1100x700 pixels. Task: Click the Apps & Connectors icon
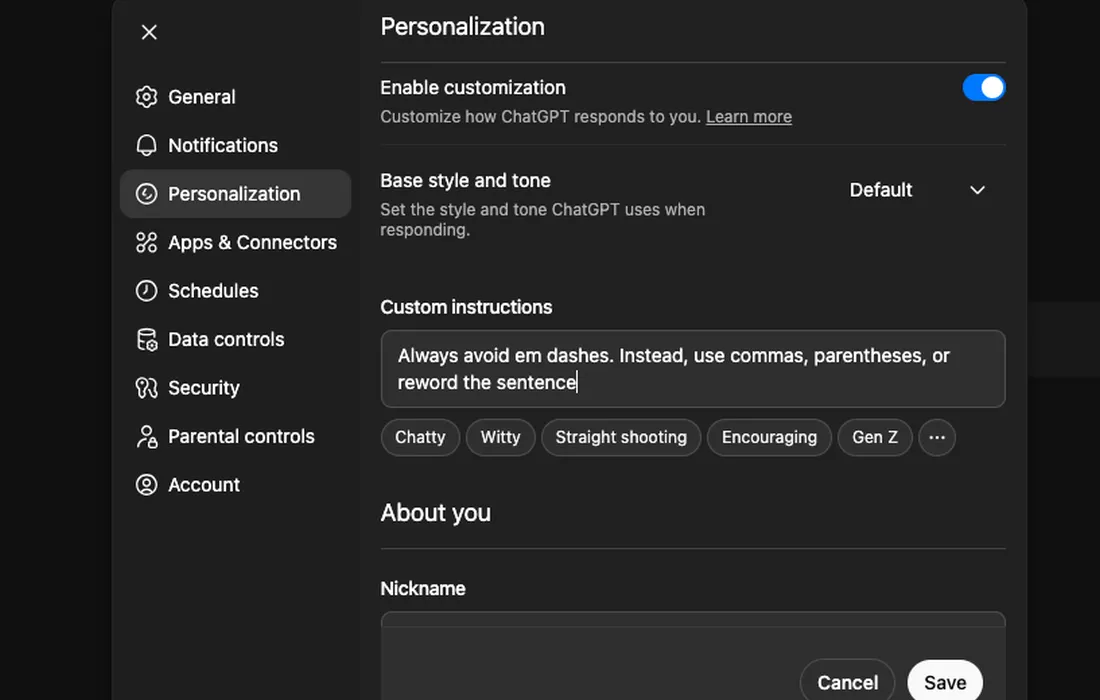pos(147,242)
